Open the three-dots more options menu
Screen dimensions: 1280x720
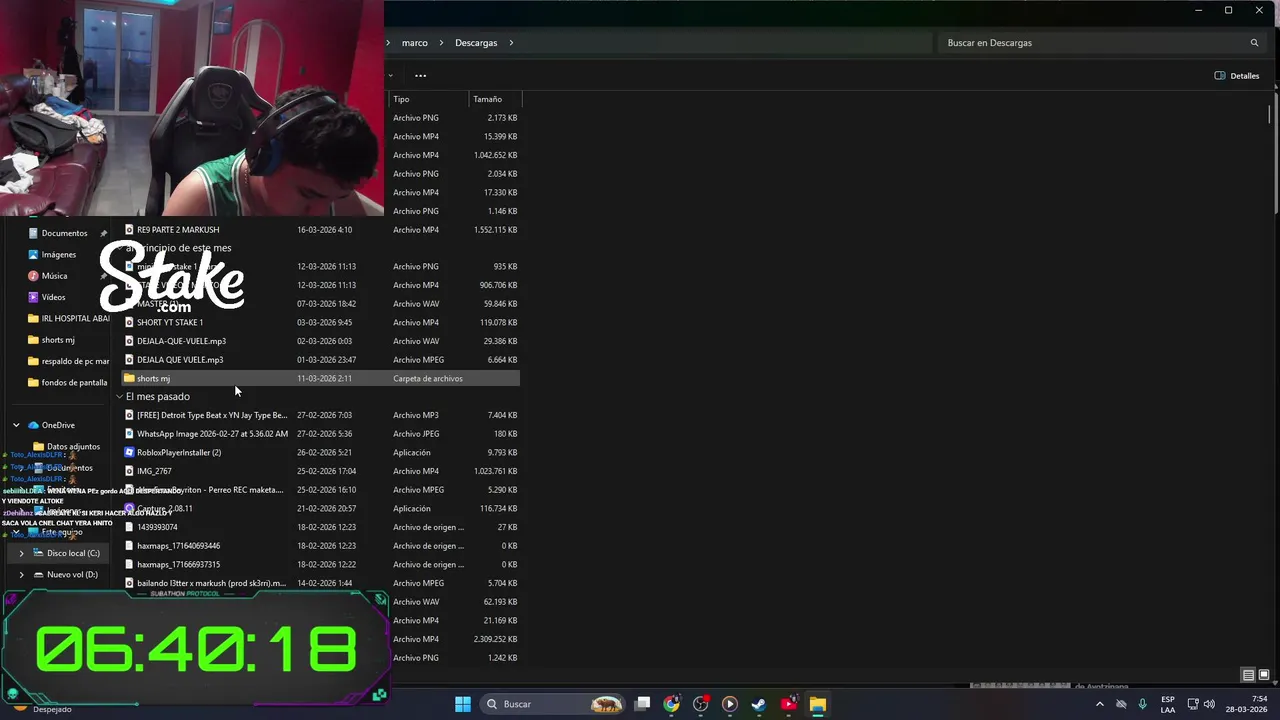420,76
